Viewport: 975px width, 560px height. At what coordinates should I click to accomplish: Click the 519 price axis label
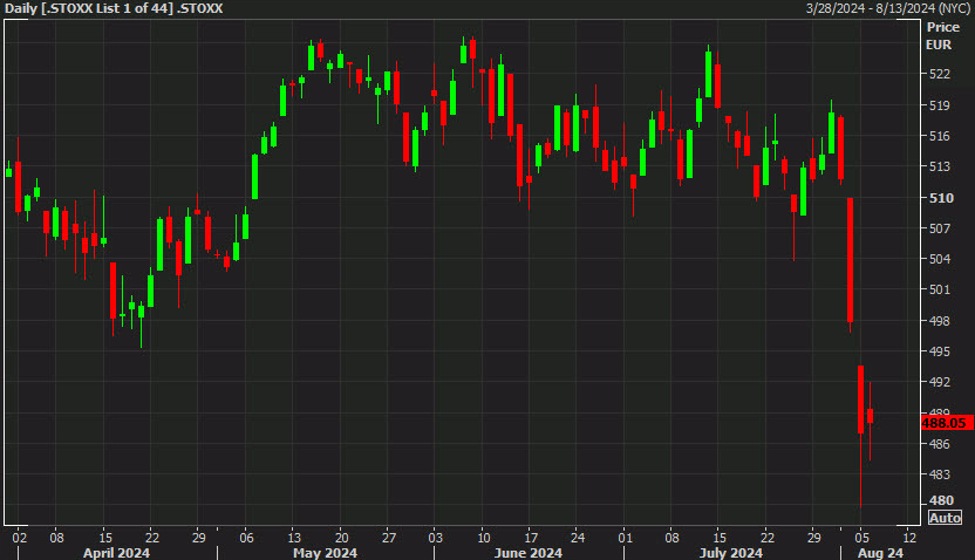(x=939, y=105)
